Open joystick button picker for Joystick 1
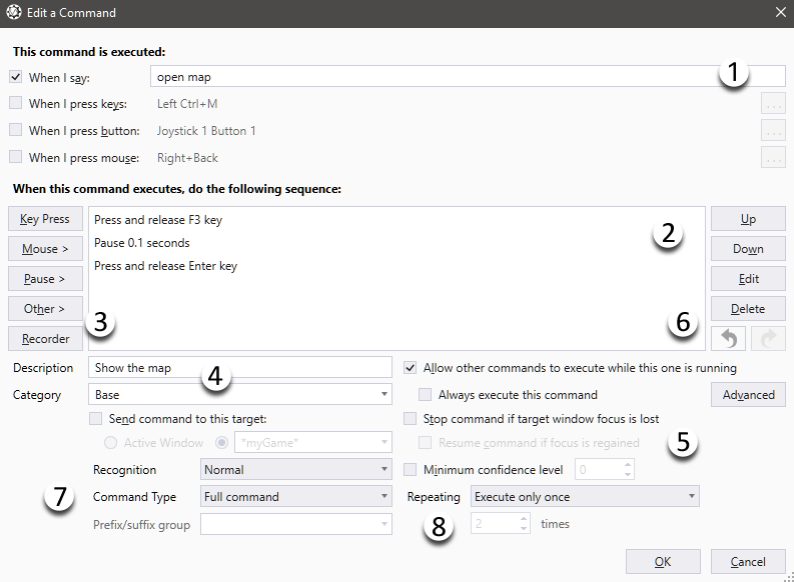This screenshot has width=794, height=582. pos(772,130)
